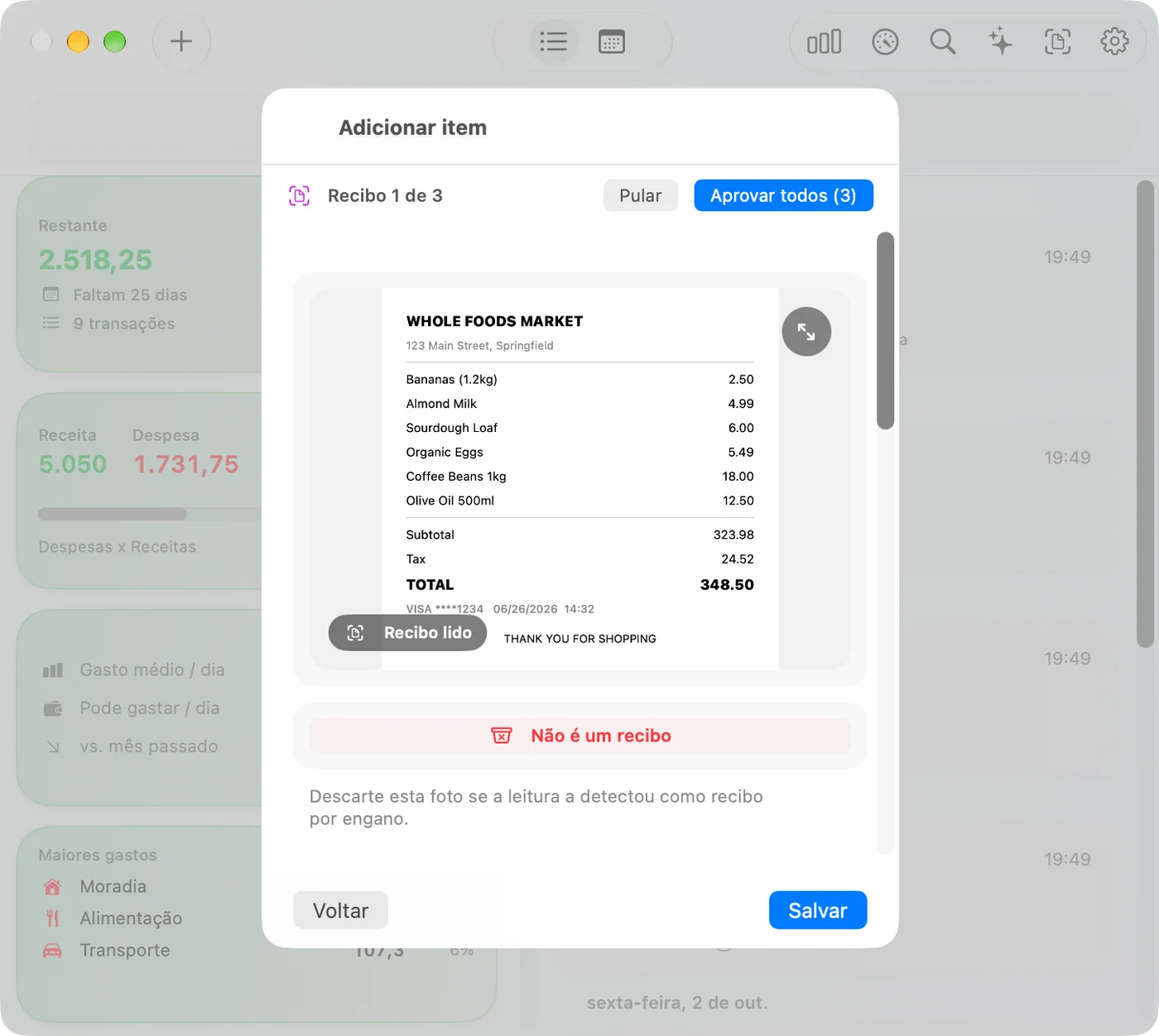Click the Faltam 25 dias row
The image size is (1159, 1036).
pos(115,295)
